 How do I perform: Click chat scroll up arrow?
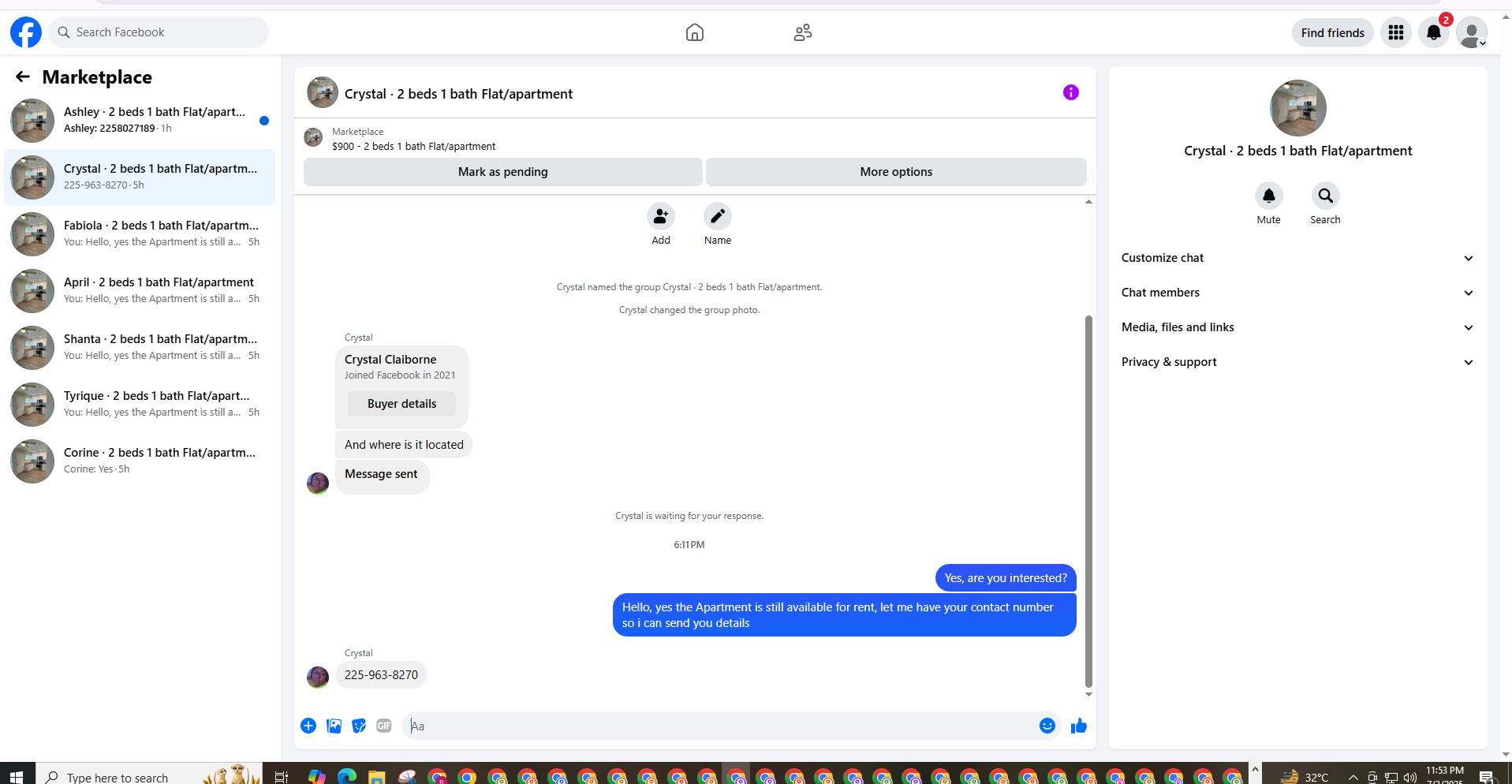click(1088, 202)
